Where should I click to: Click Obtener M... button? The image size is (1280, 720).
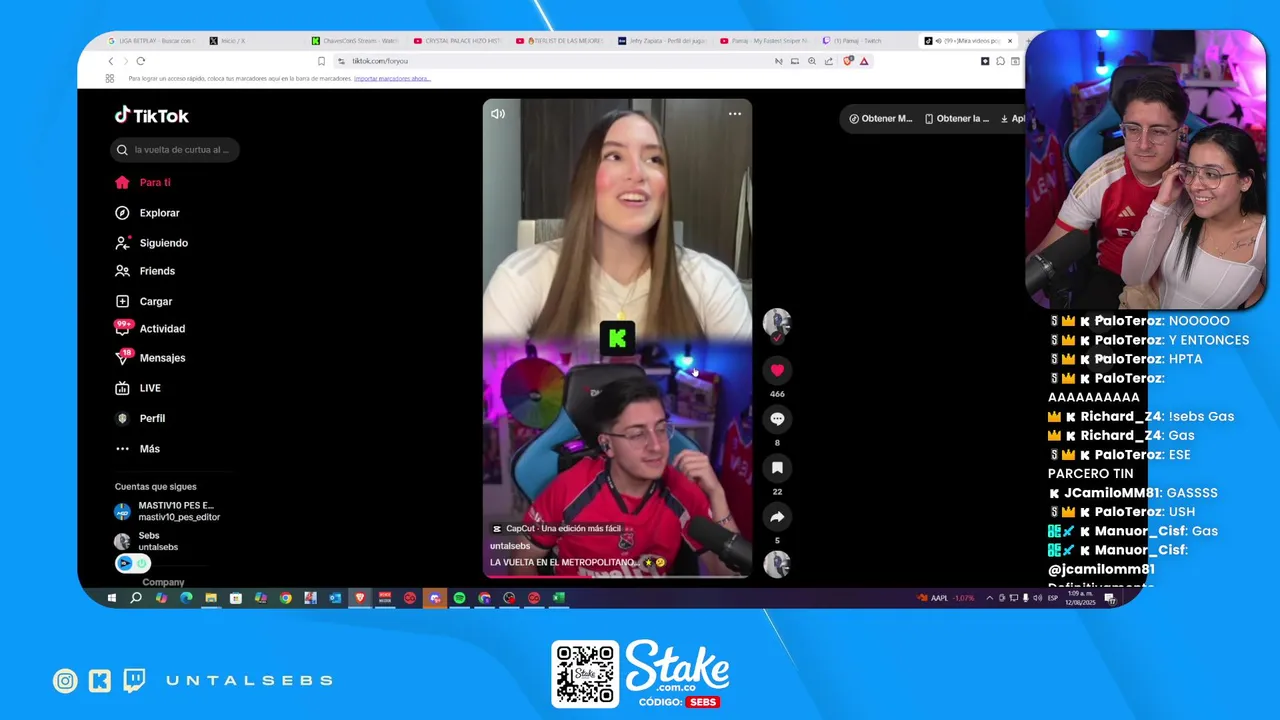point(881,118)
